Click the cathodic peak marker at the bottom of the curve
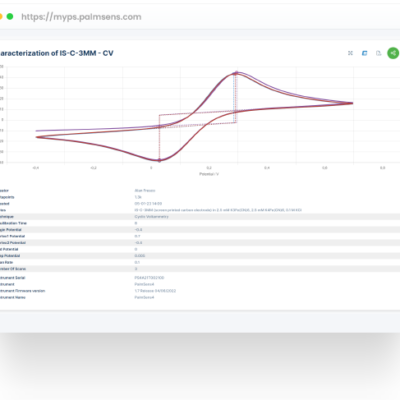Viewport: 400px width, 400px height. [159, 161]
